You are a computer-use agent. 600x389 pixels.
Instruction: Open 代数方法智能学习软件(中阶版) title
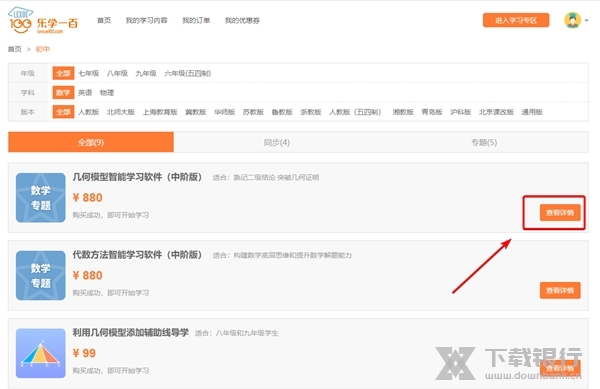pyautogui.click(x=137, y=255)
